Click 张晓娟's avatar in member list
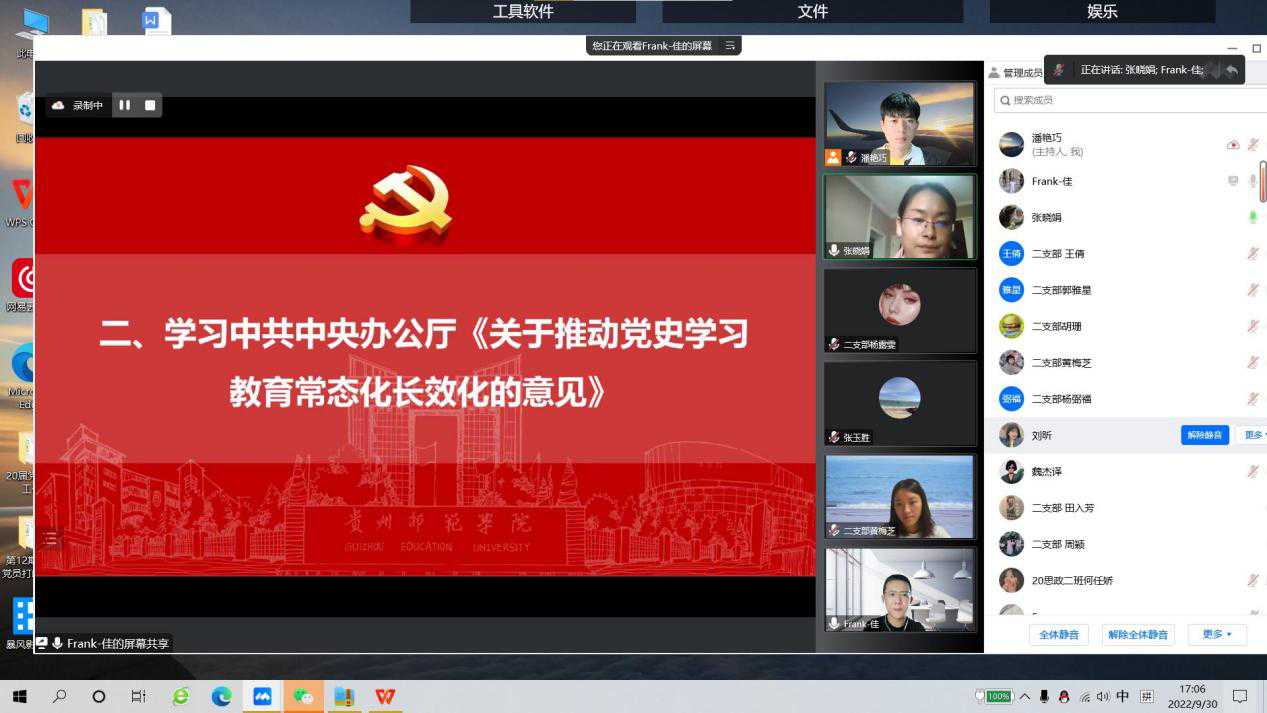The width and height of the screenshot is (1267, 713). point(1011,217)
